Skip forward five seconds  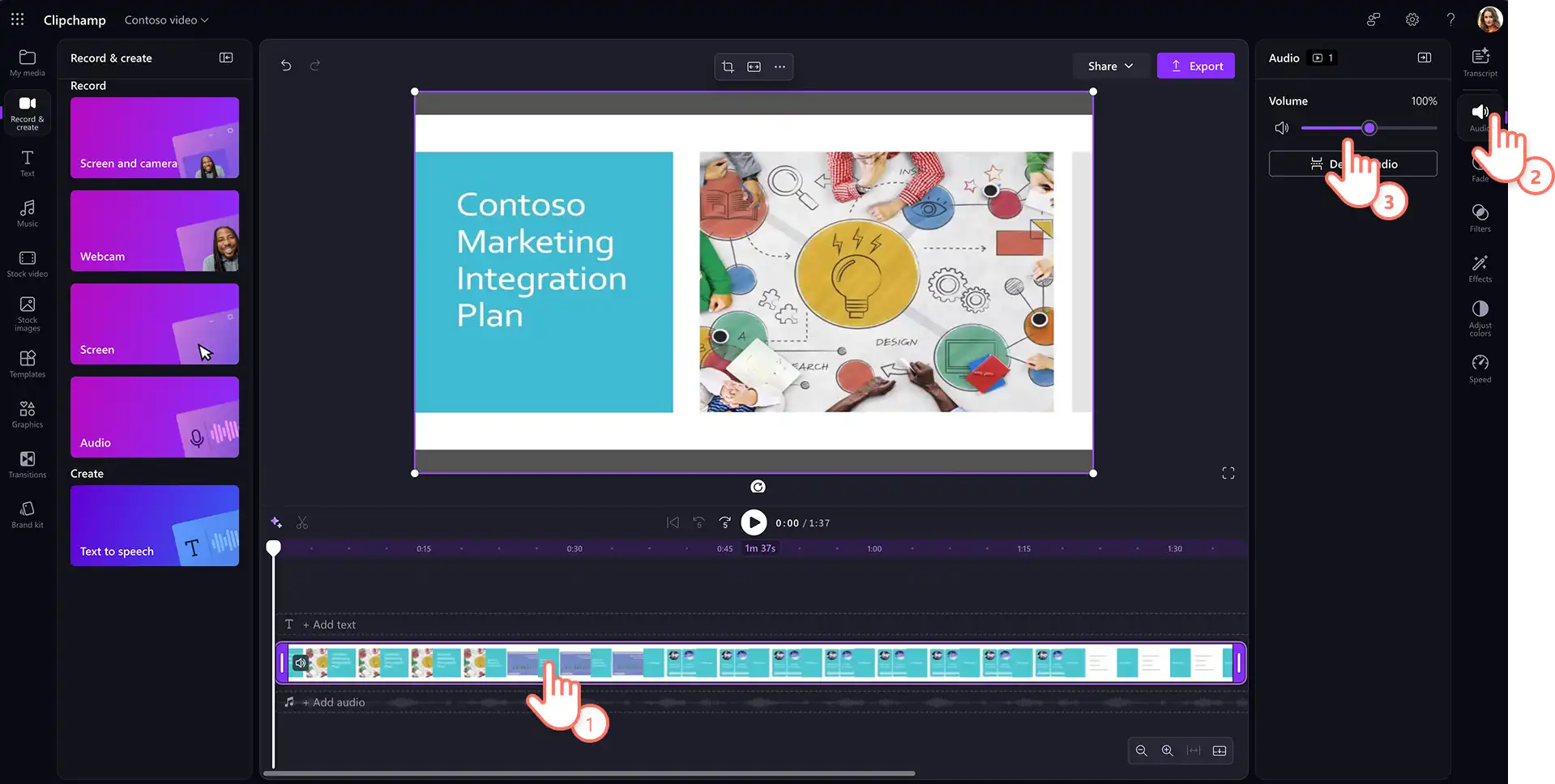[724, 522]
